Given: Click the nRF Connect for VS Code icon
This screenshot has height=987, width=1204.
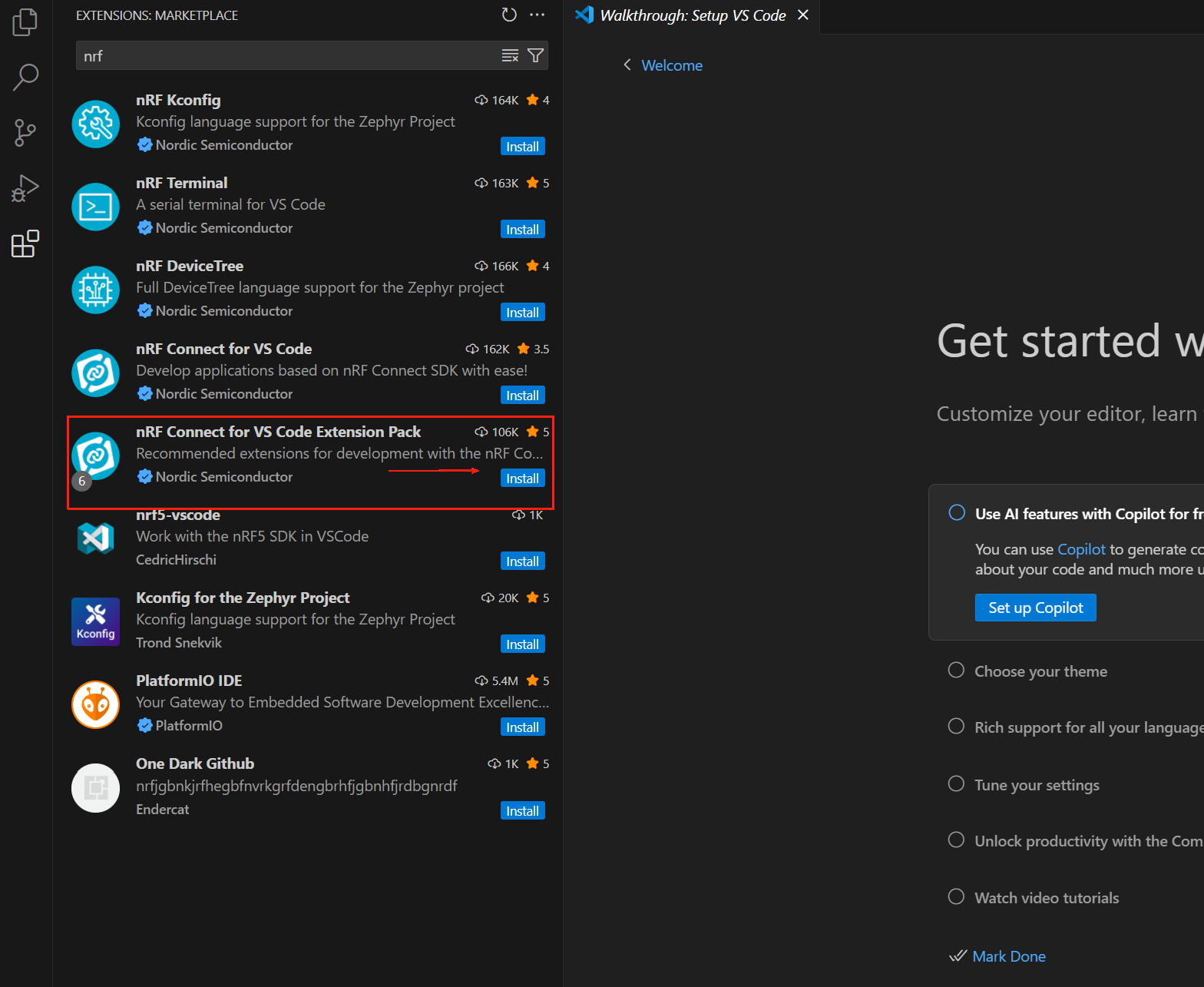Looking at the screenshot, I should click(96, 373).
